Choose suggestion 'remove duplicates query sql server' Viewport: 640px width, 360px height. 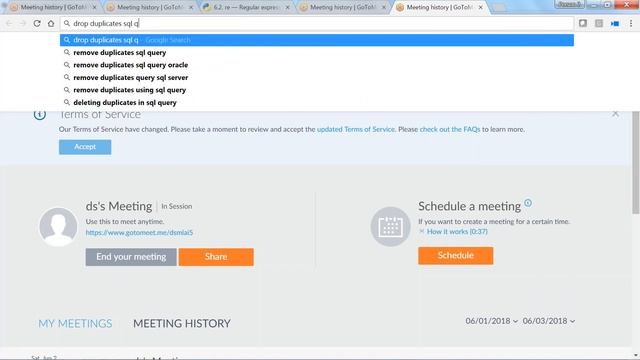(x=317, y=78)
